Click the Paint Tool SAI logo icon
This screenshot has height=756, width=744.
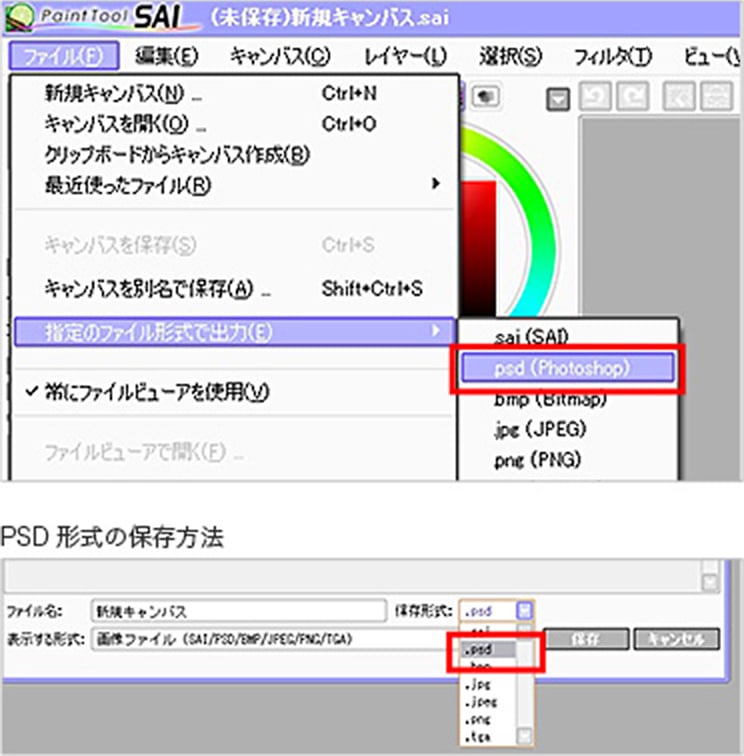pyautogui.click(x=19, y=16)
